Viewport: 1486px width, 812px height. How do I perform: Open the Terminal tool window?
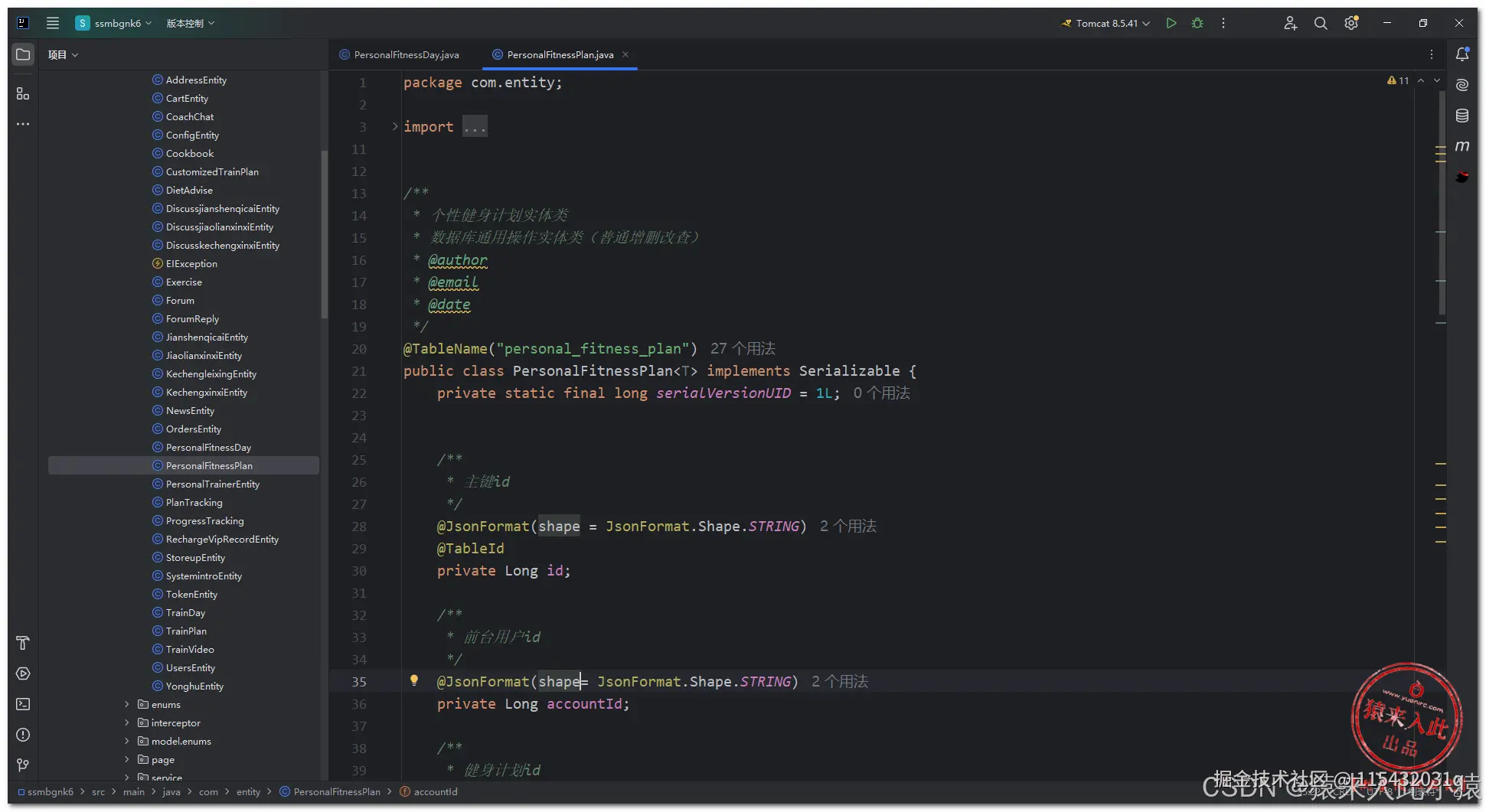(23, 704)
